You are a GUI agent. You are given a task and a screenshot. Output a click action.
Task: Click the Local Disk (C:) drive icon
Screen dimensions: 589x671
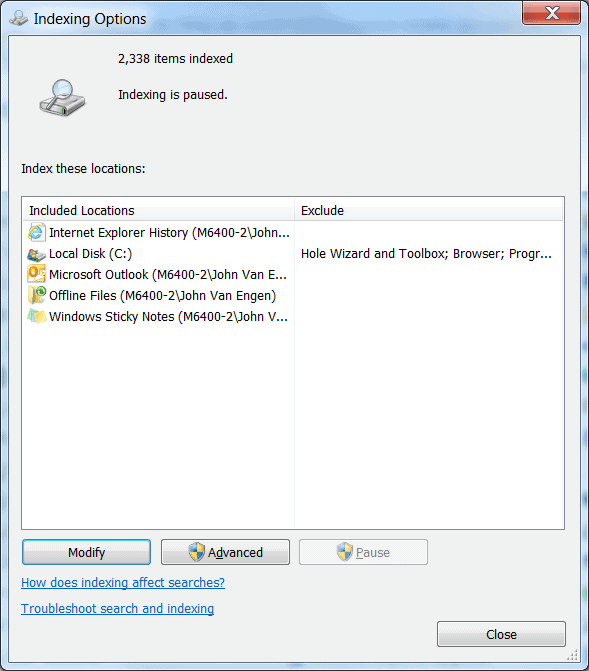tap(36, 255)
